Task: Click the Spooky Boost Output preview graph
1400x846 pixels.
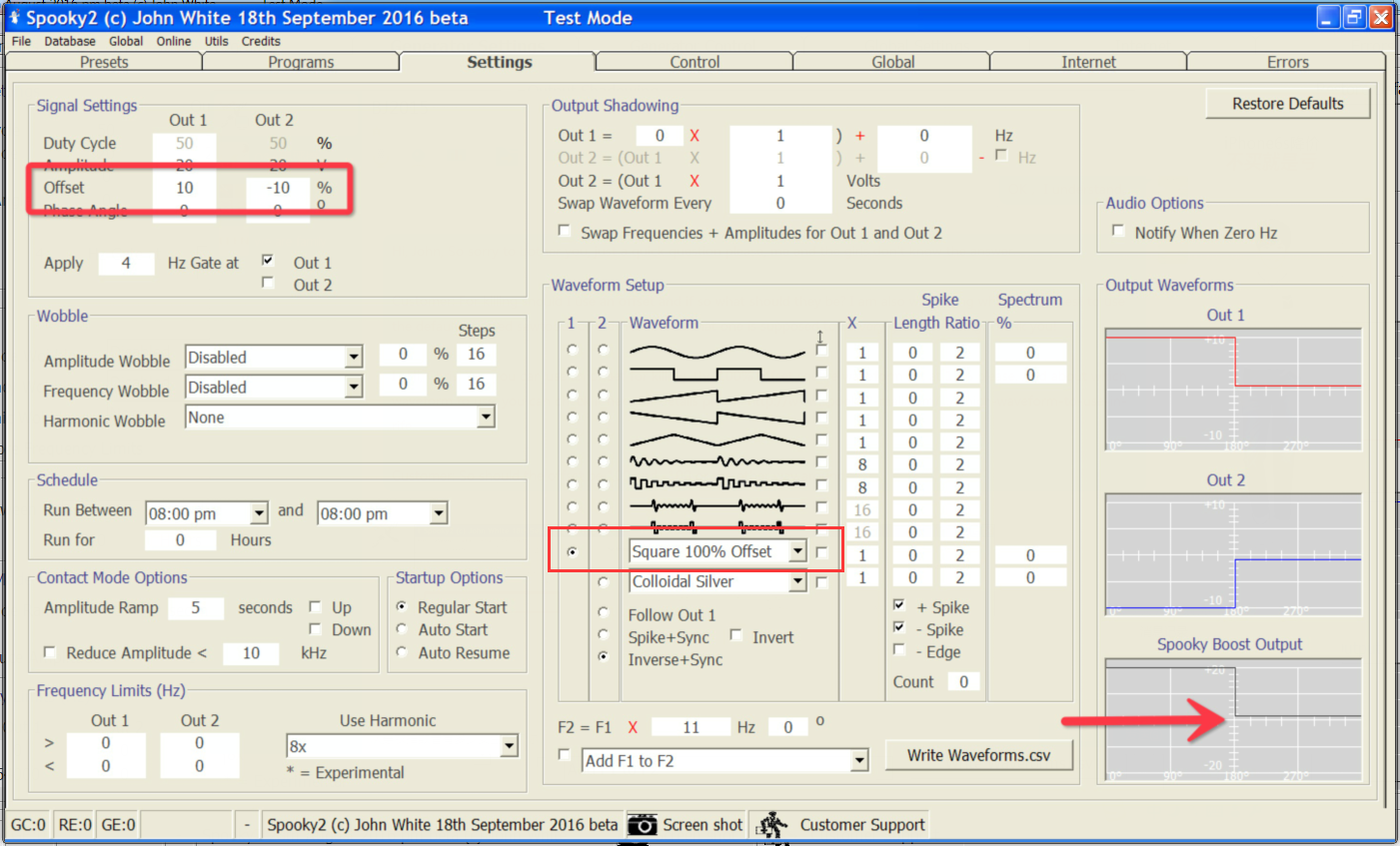Action: 1233,719
